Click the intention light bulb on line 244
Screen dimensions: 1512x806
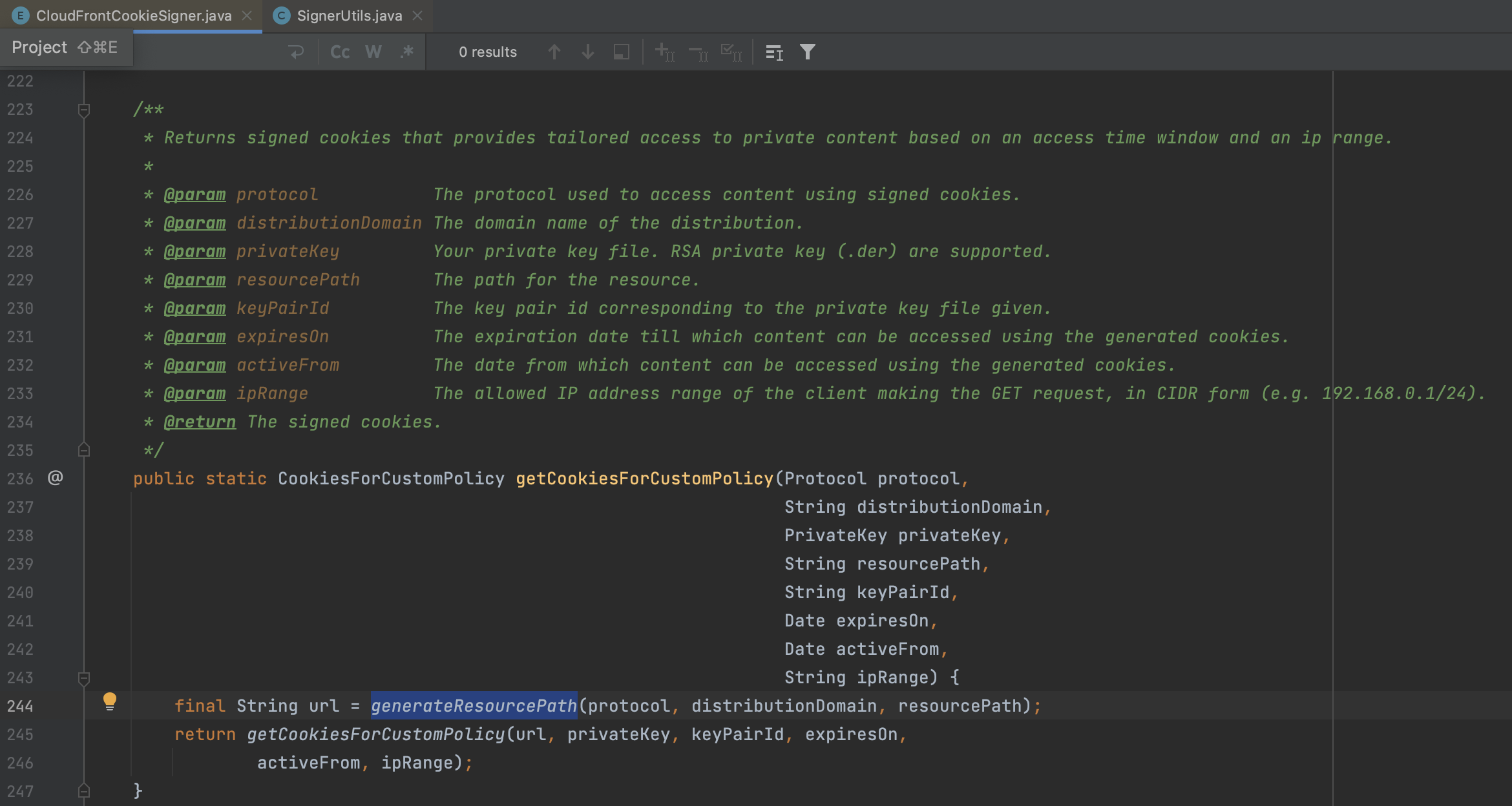click(x=110, y=701)
